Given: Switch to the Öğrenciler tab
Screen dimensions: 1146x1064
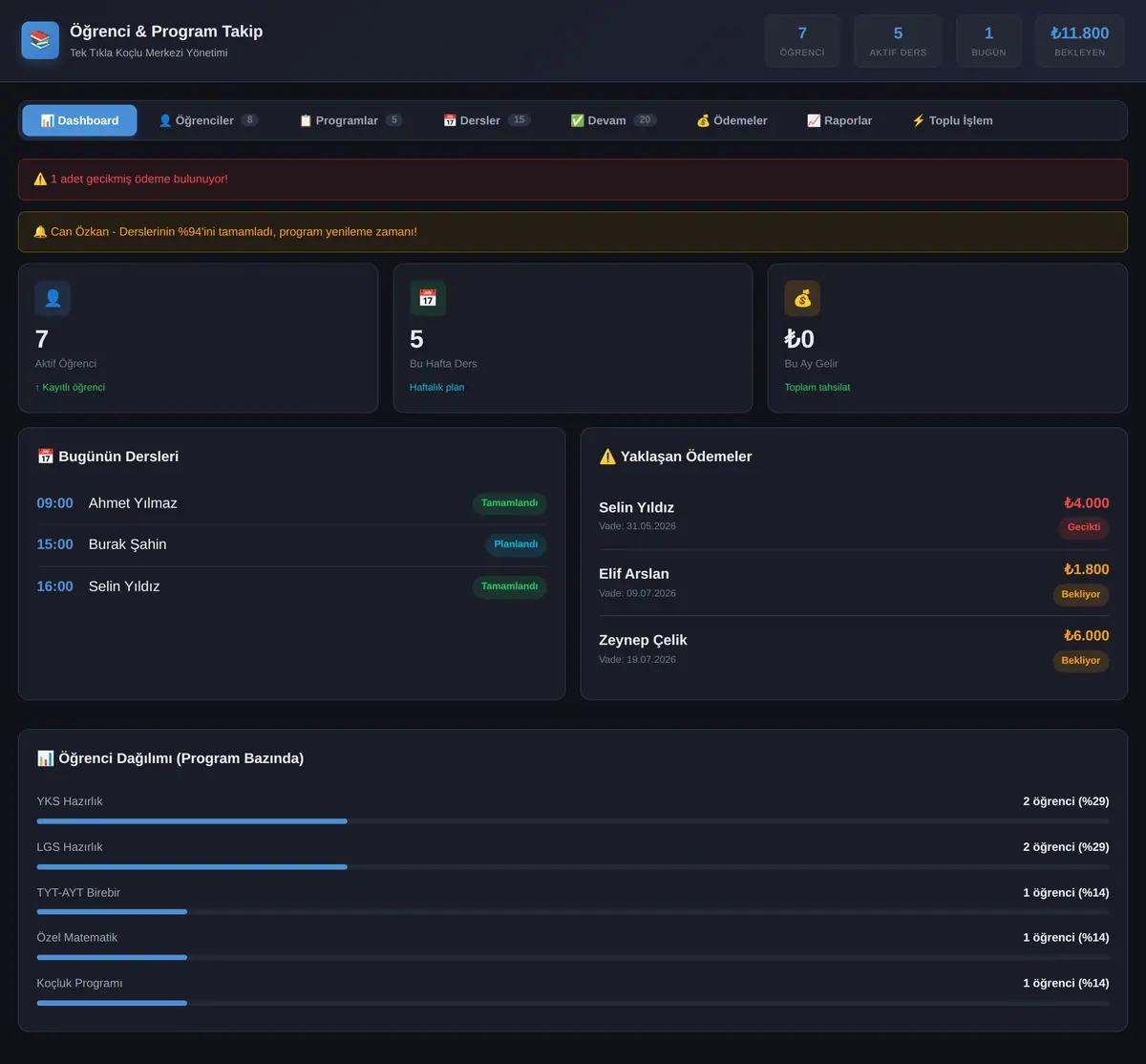Looking at the screenshot, I should pyautogui.click(x=208, y=120).
